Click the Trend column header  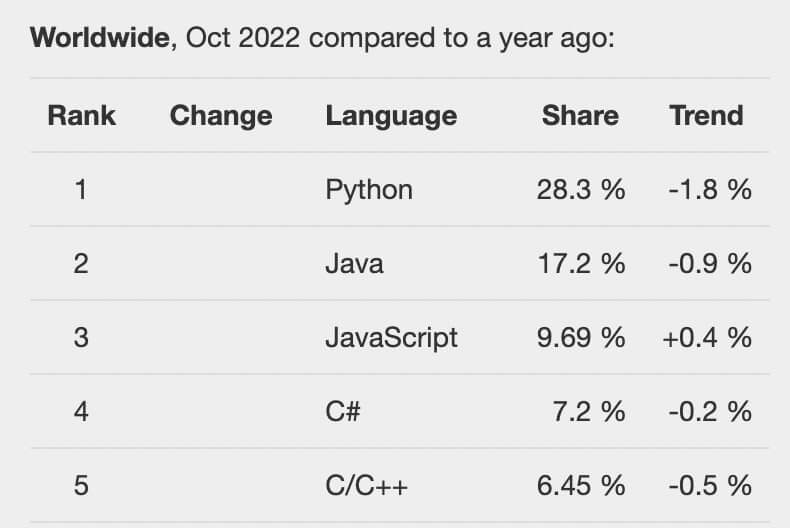pos(706,115)
